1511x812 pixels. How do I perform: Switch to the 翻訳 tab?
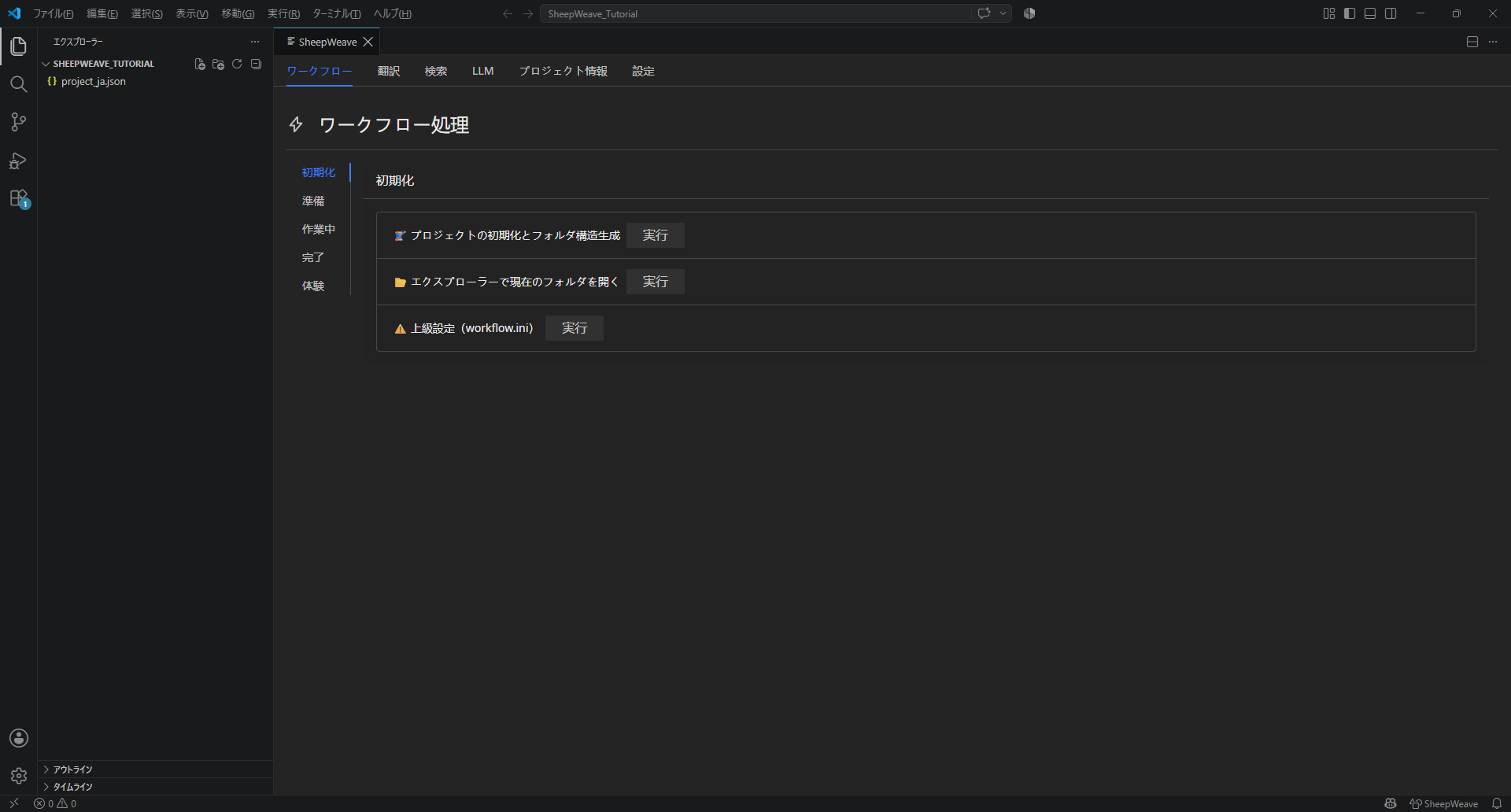click(389, 71)
